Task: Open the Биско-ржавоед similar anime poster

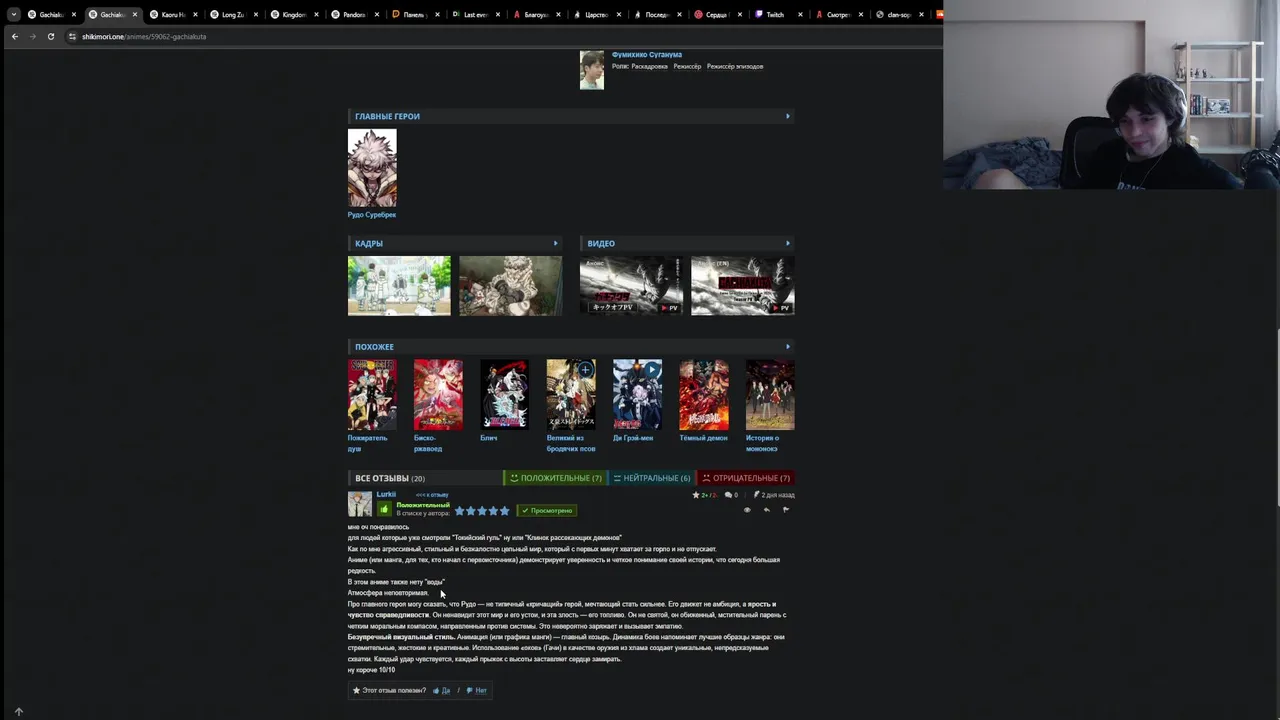Action: coord(438,395)
